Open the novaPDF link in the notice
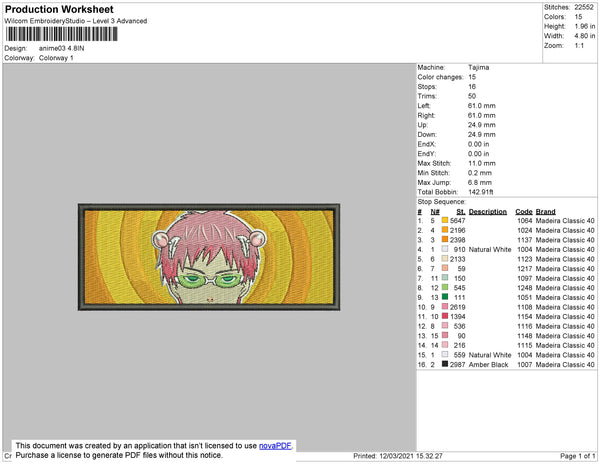600x464 pixels. pyautogui.click(x=275, y=446)
